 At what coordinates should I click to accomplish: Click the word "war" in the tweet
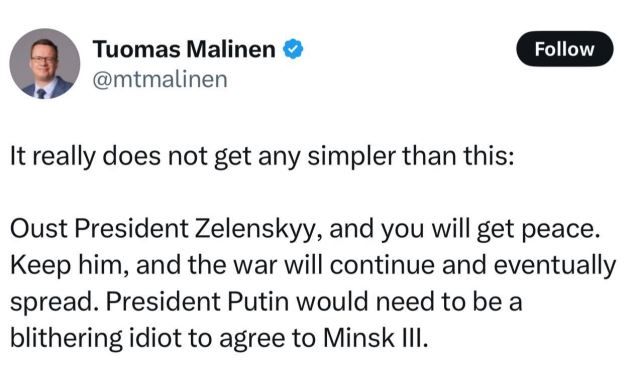(x=256, y=266)
